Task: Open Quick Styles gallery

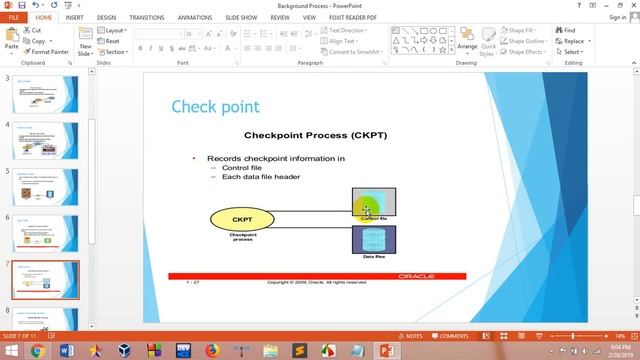Action: [488, 42]
